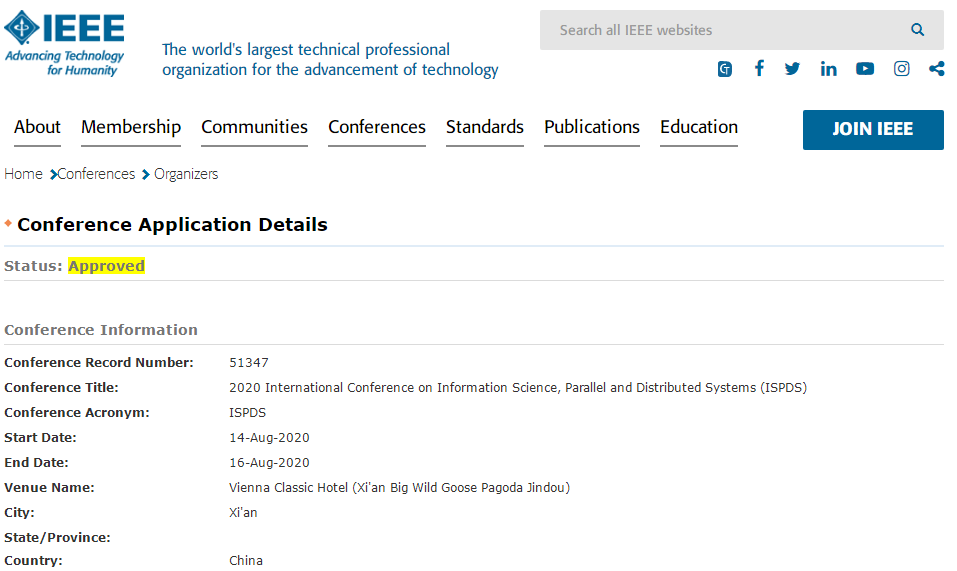This screenshot has width=957, height=571.
Task: Go to Conferences breadcrumb link
Action: coord(96,174)
